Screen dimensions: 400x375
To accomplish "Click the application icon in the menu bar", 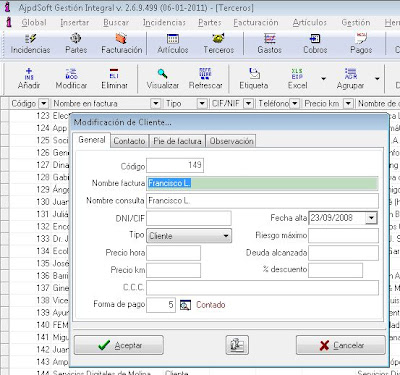I will pos(9,22).
